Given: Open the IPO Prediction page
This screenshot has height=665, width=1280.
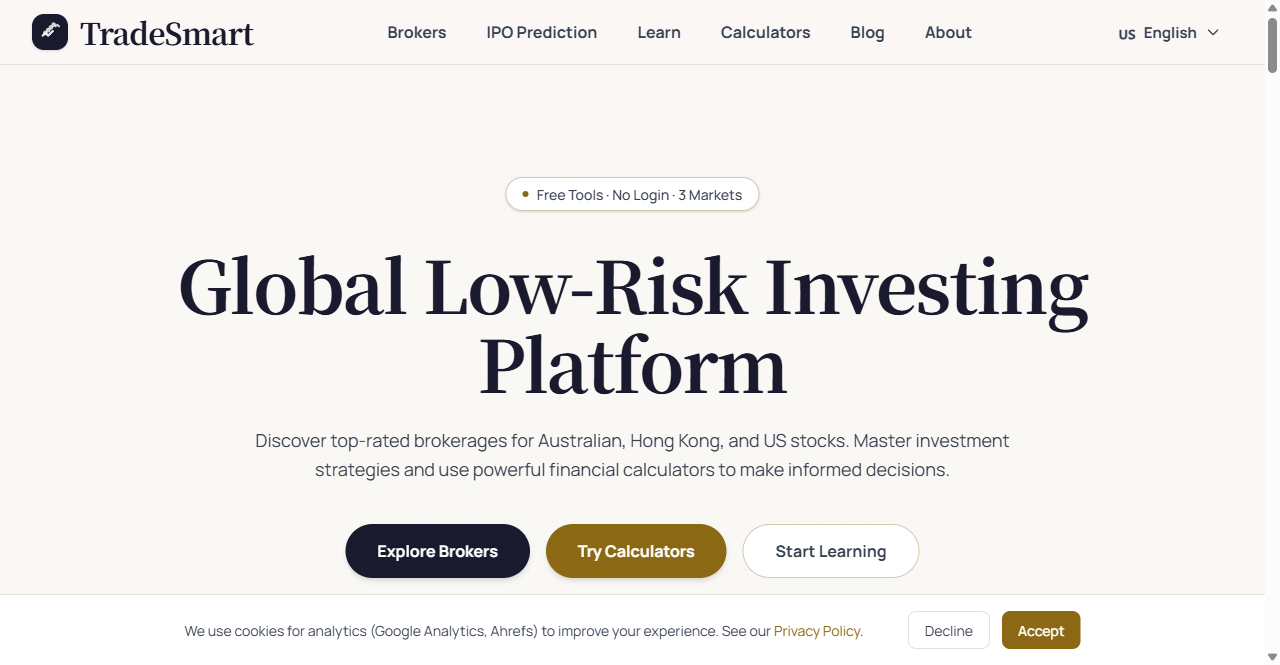Looking at the screenshot, I should click(541, 32).
